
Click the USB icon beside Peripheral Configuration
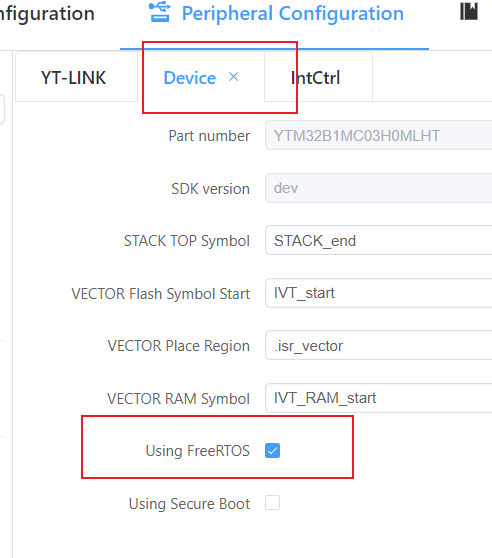coord(160,12)
